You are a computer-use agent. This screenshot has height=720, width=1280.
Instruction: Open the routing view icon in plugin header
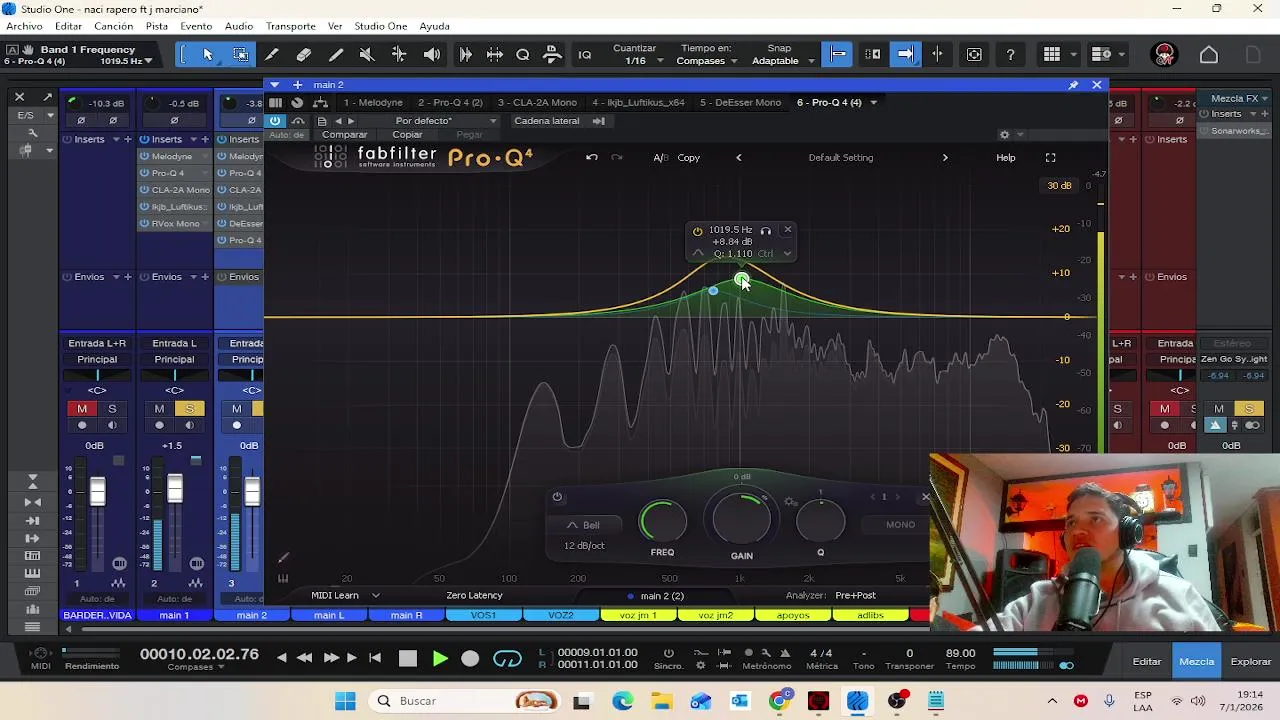[x=320, y=102]
